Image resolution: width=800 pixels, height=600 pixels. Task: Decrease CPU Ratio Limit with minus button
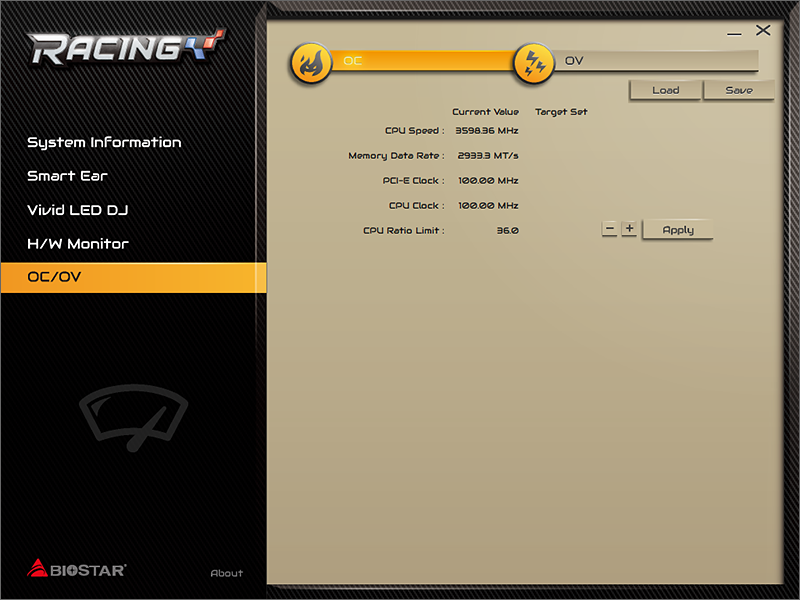tap(609, 229)
